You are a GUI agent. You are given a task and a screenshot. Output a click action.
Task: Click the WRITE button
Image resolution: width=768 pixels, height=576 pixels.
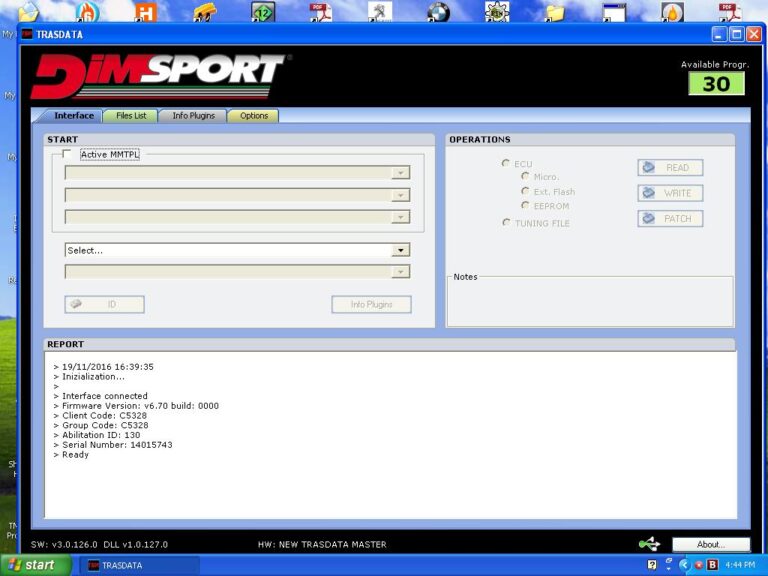pos(670,193)
